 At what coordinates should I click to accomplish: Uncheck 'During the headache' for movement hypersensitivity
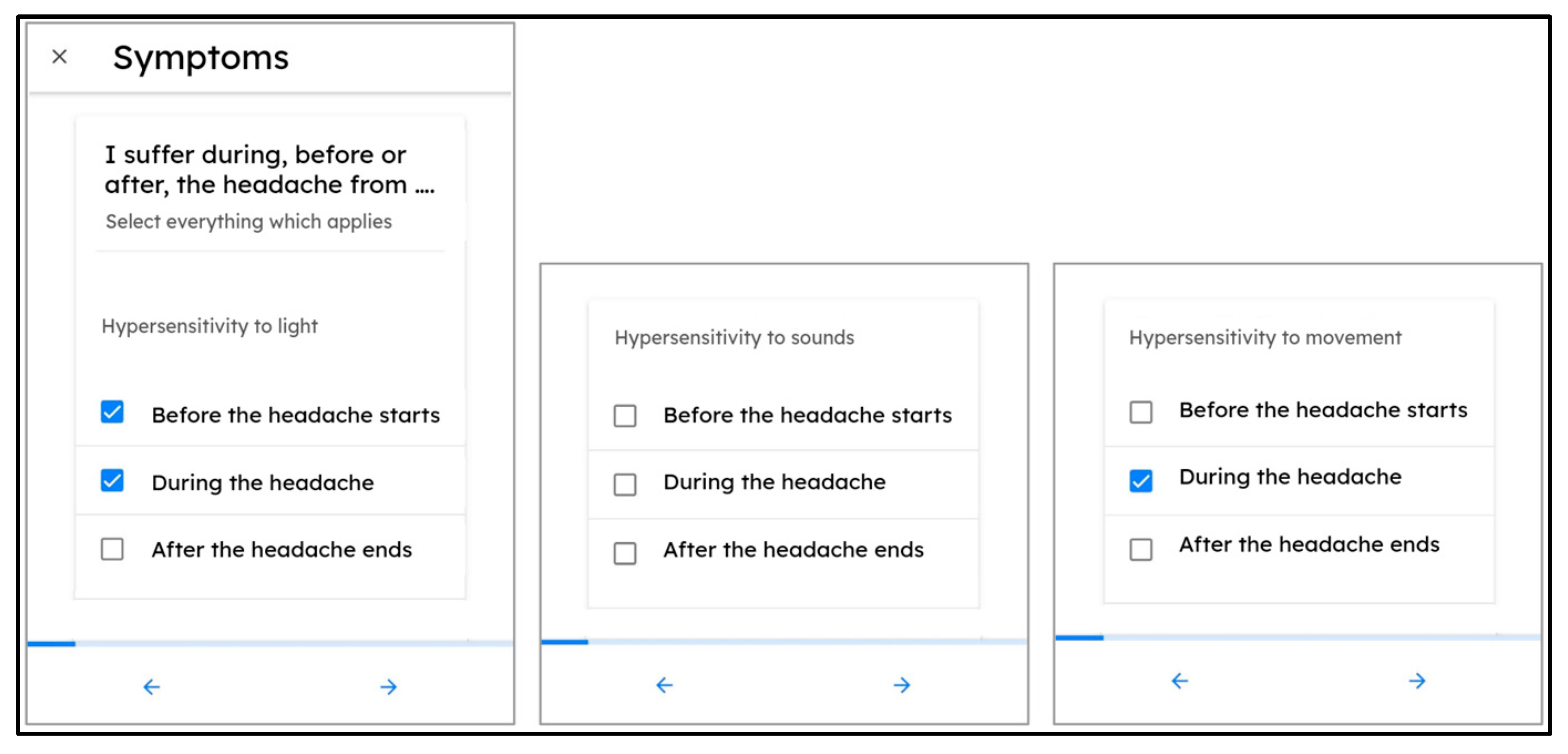(1141, 480)
